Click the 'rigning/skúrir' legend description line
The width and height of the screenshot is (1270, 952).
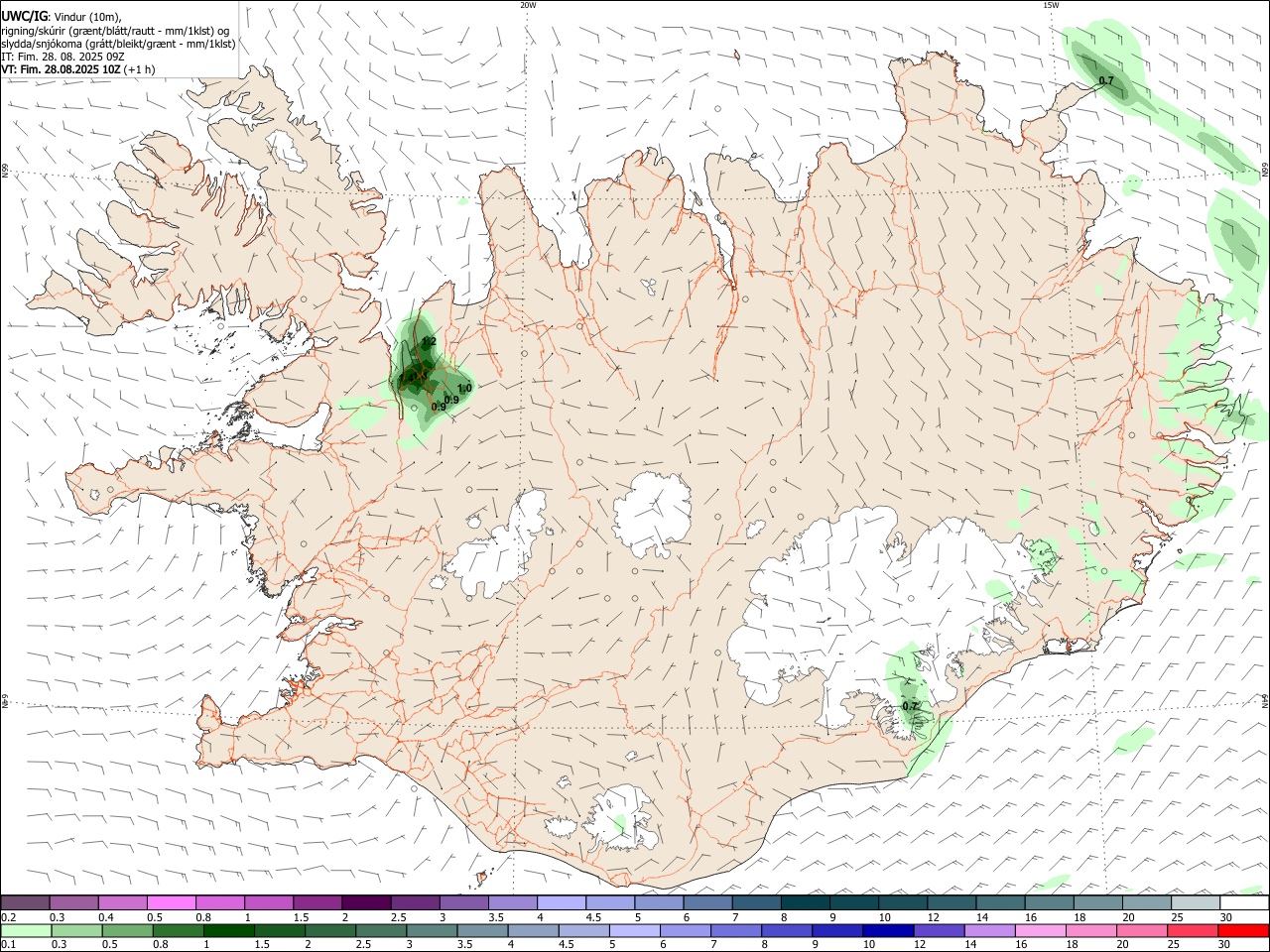click(115, 31)
